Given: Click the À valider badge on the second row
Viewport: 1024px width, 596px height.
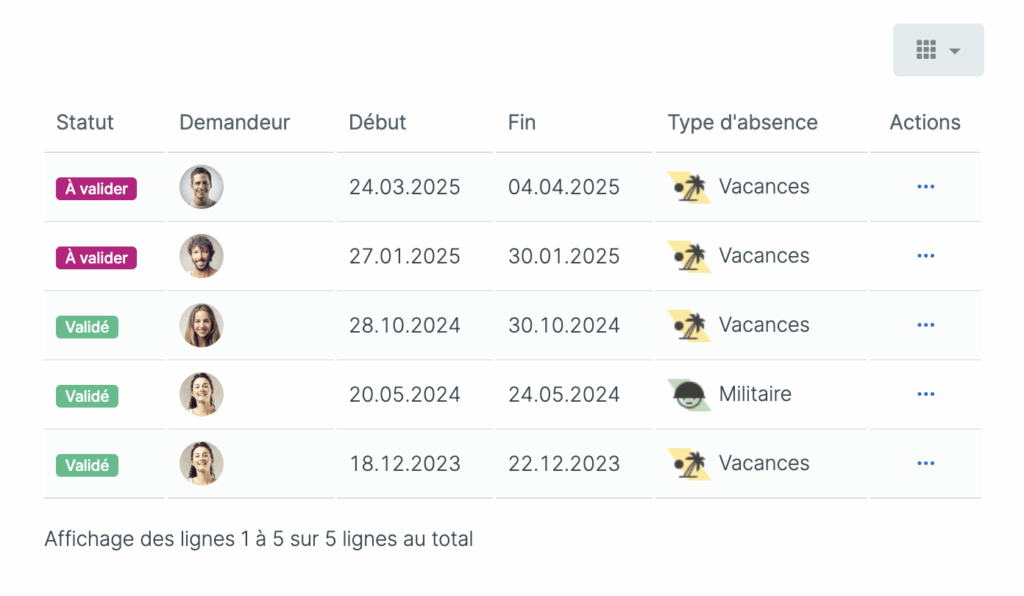Looking at the screenshot, I should pyautogui.click(x=95, y=257).
